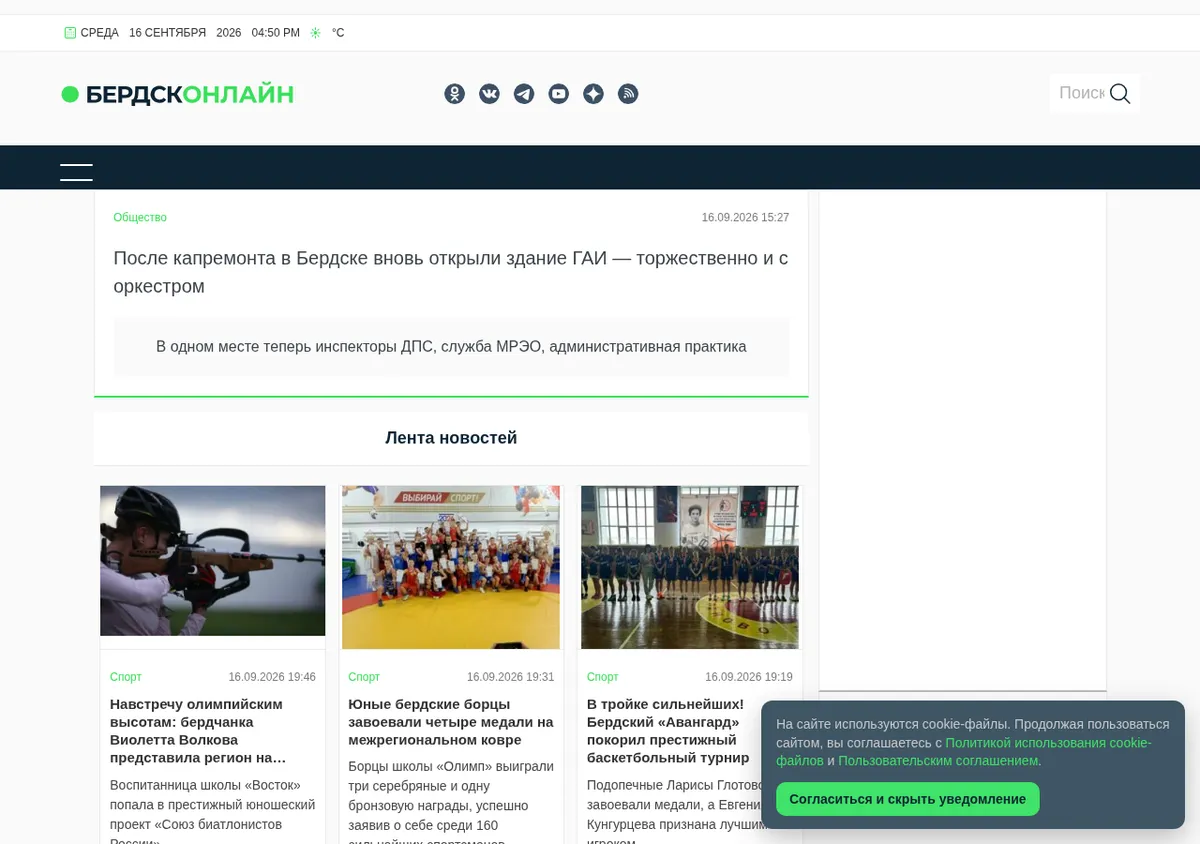Open Политикой использования cookie-файлов link
The height and width of the screenshot is (844, 1200).
pos(964,752)
